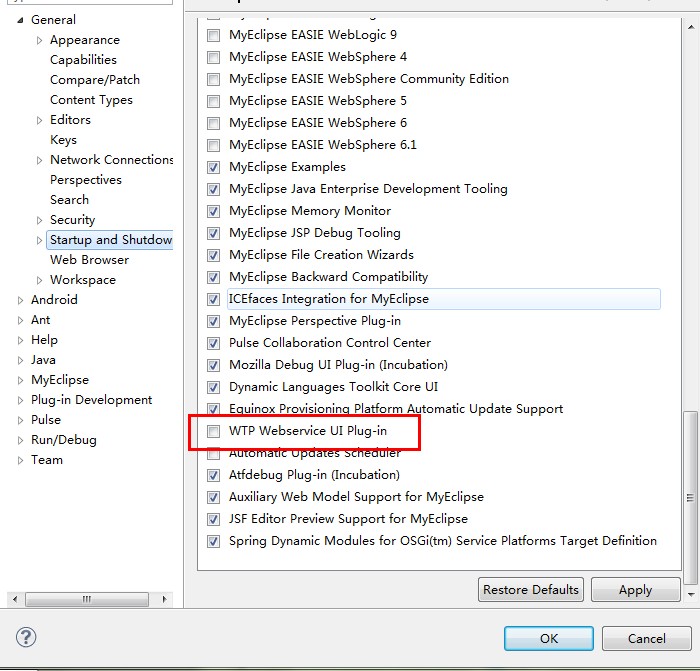The image size is (700, 671).
Task: Collapse the General tree node
Action: click(x=20, y=20)
